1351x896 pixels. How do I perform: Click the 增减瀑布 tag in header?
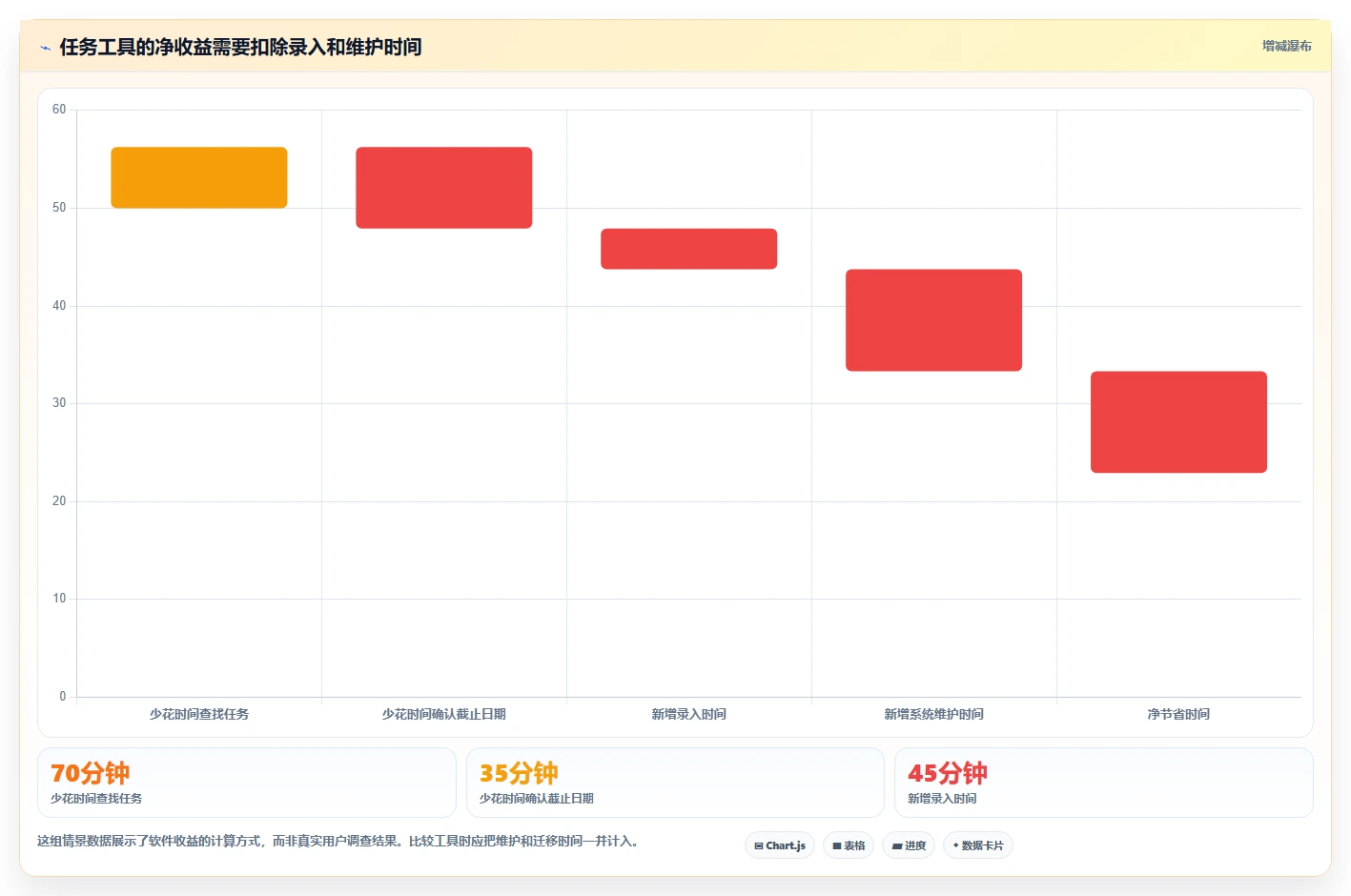[1286, 46]
